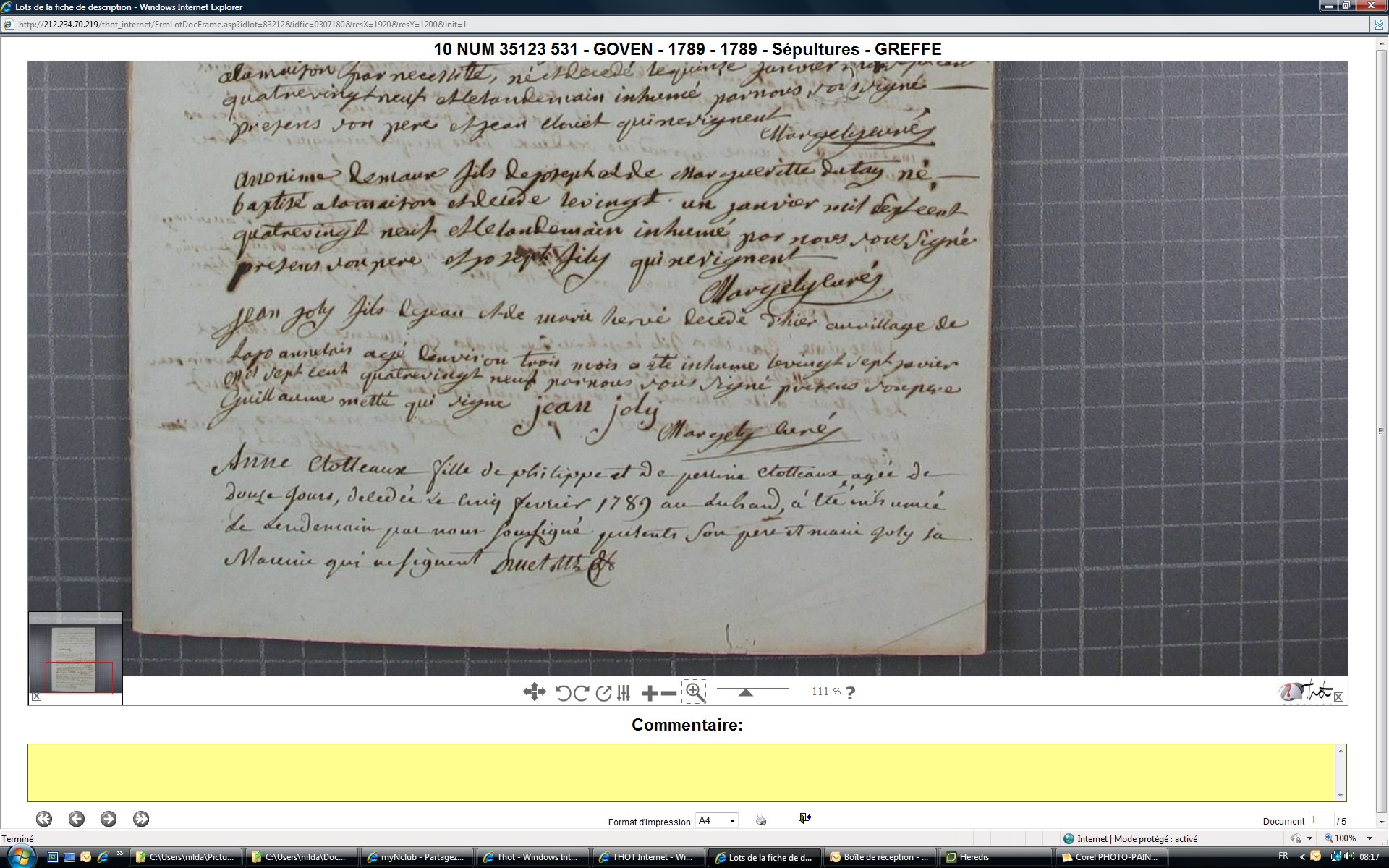The image size is (1389, 868).
Task: Rotate the image counterclockwise
Action: point(563,693)
